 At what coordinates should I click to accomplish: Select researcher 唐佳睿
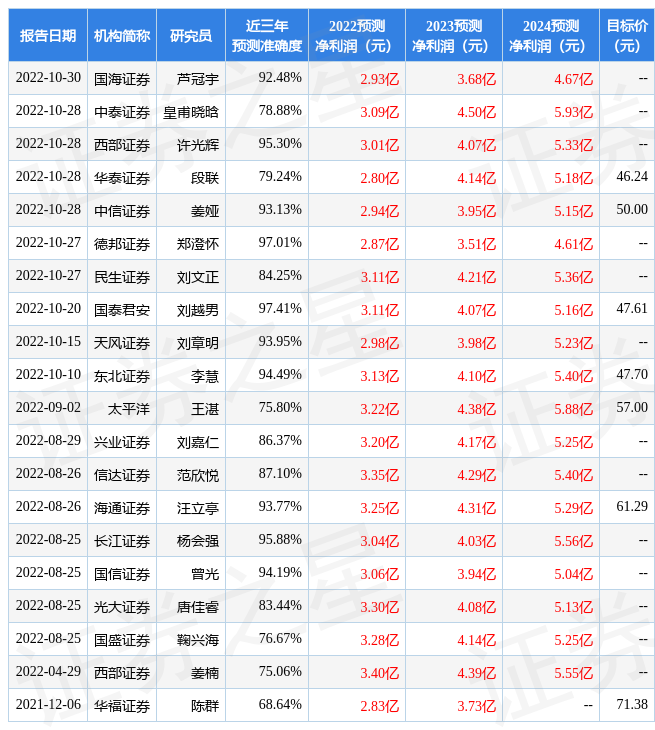pos(197,608)
